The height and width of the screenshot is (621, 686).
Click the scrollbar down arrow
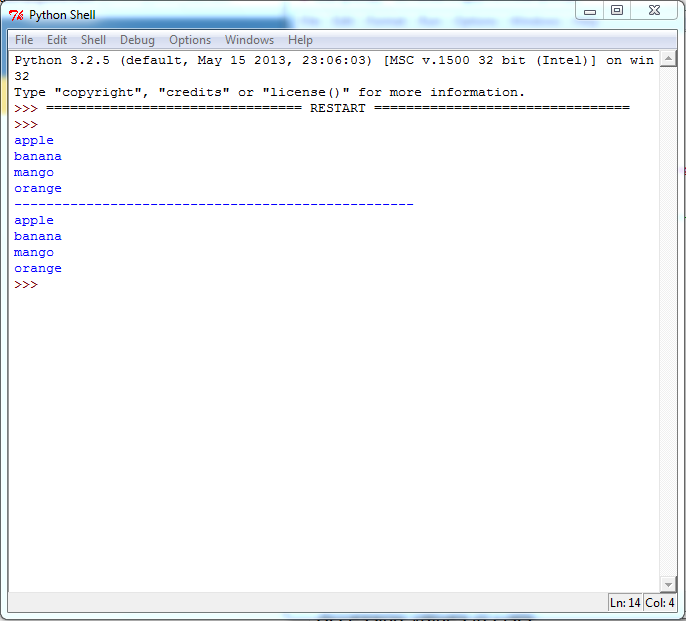tap(668, 584)
